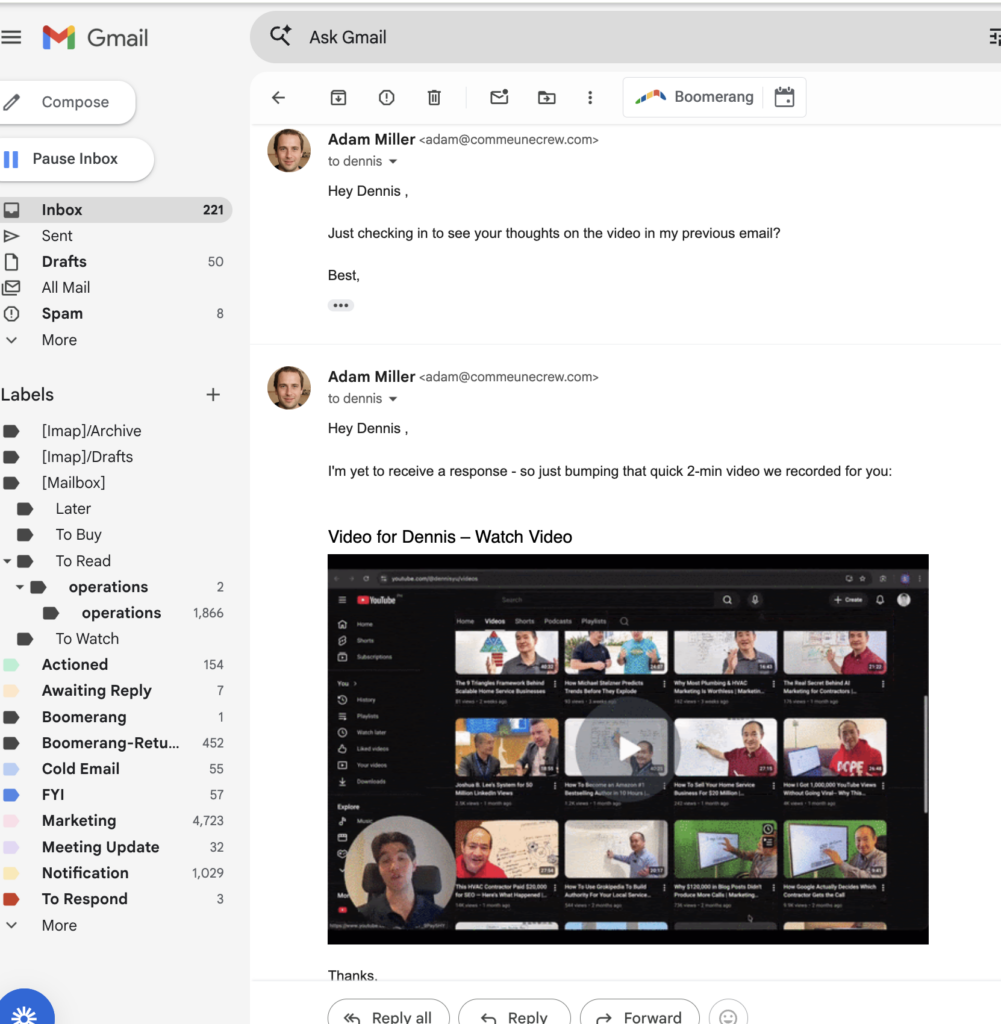Open the Boomerang calendar icon

coord(784,97)
